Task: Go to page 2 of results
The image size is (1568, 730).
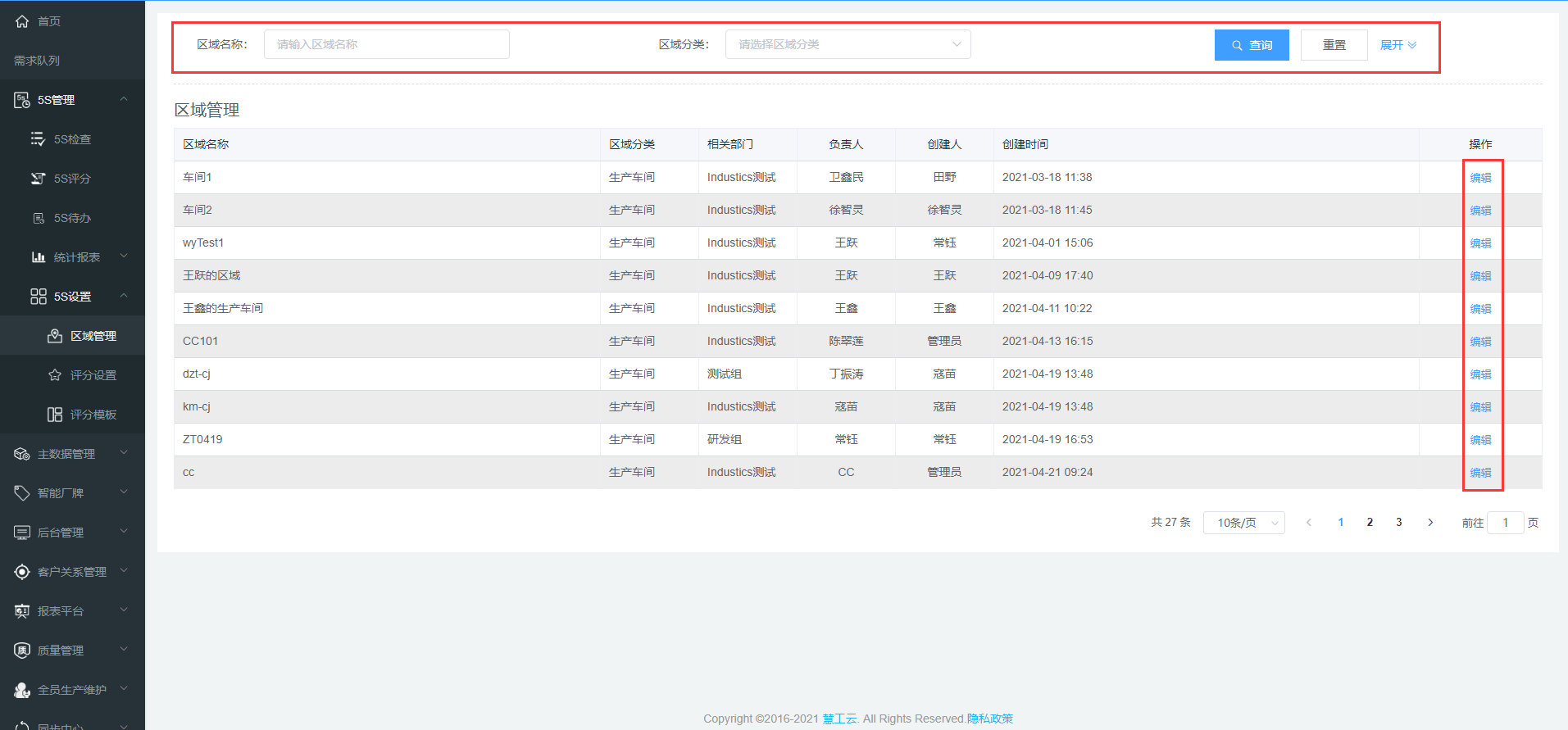Action: coord(1370,523)
